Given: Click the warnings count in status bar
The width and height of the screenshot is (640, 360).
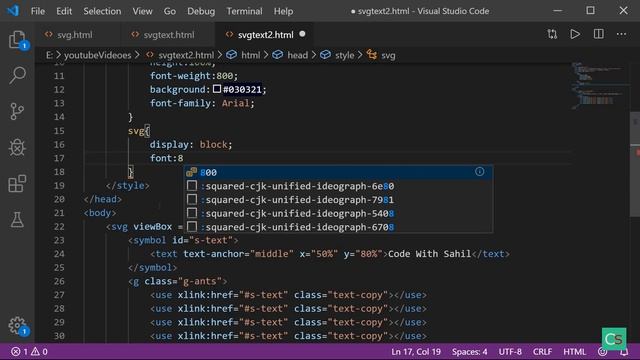Looking at the screenshot, I should pos(39,351).
